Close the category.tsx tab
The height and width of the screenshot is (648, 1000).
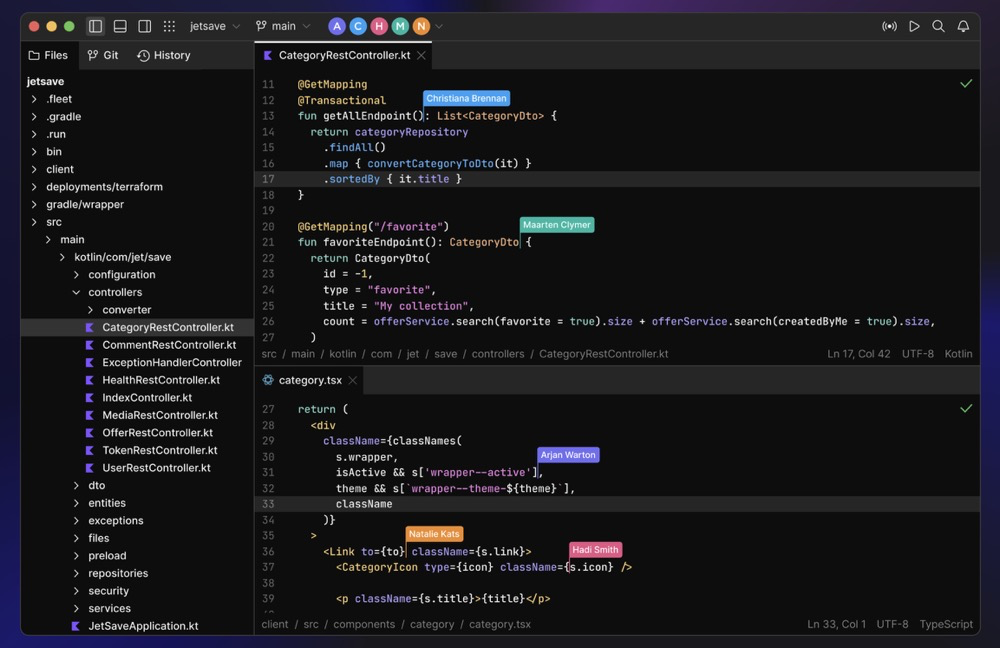click(352, 381)
